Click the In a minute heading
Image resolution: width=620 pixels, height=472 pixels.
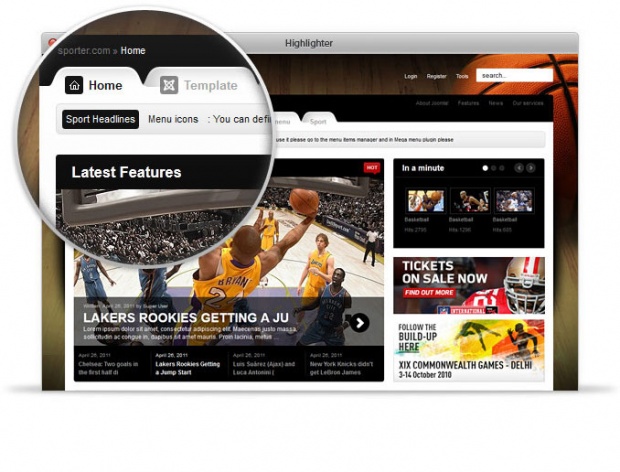[x=423, y=168]
